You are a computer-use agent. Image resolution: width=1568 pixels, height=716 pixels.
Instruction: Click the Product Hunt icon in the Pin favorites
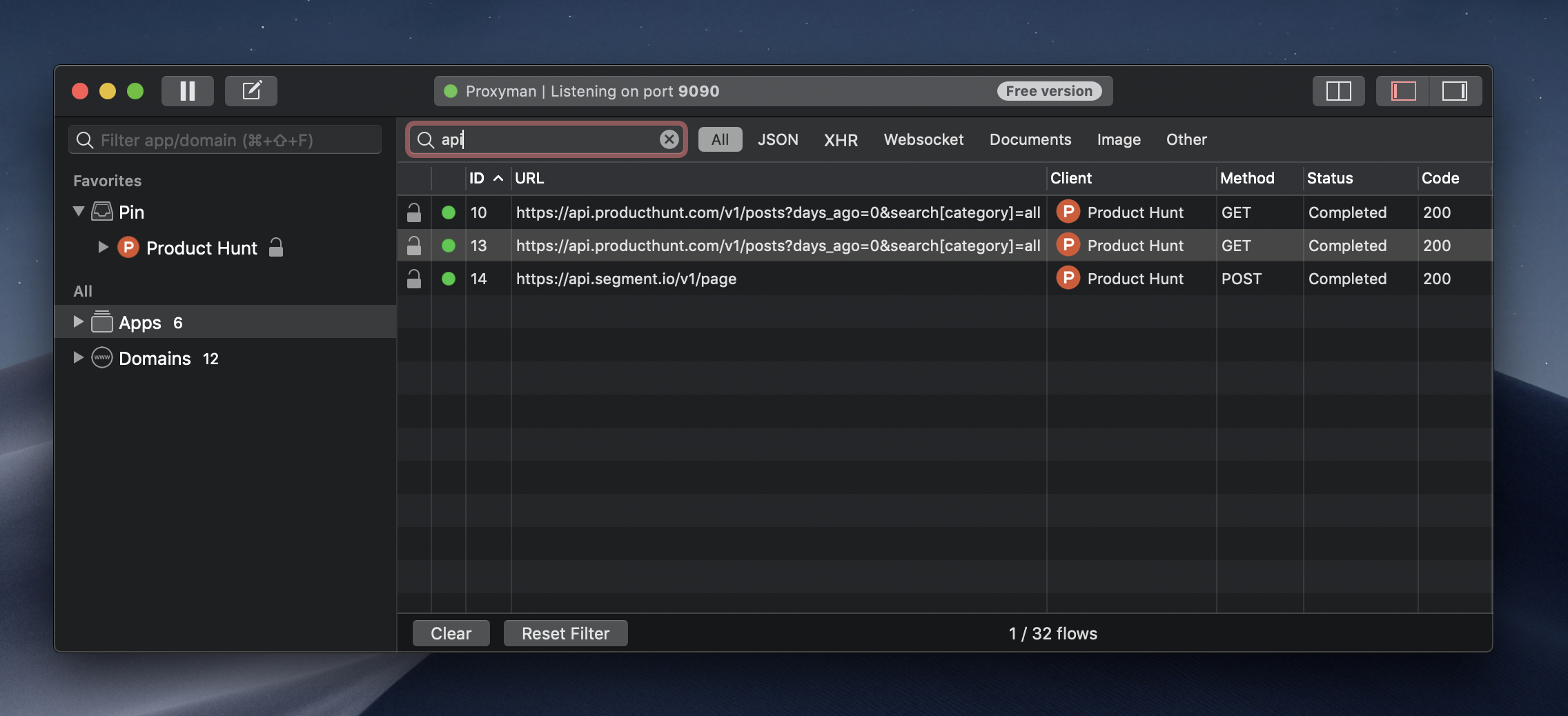128,248
